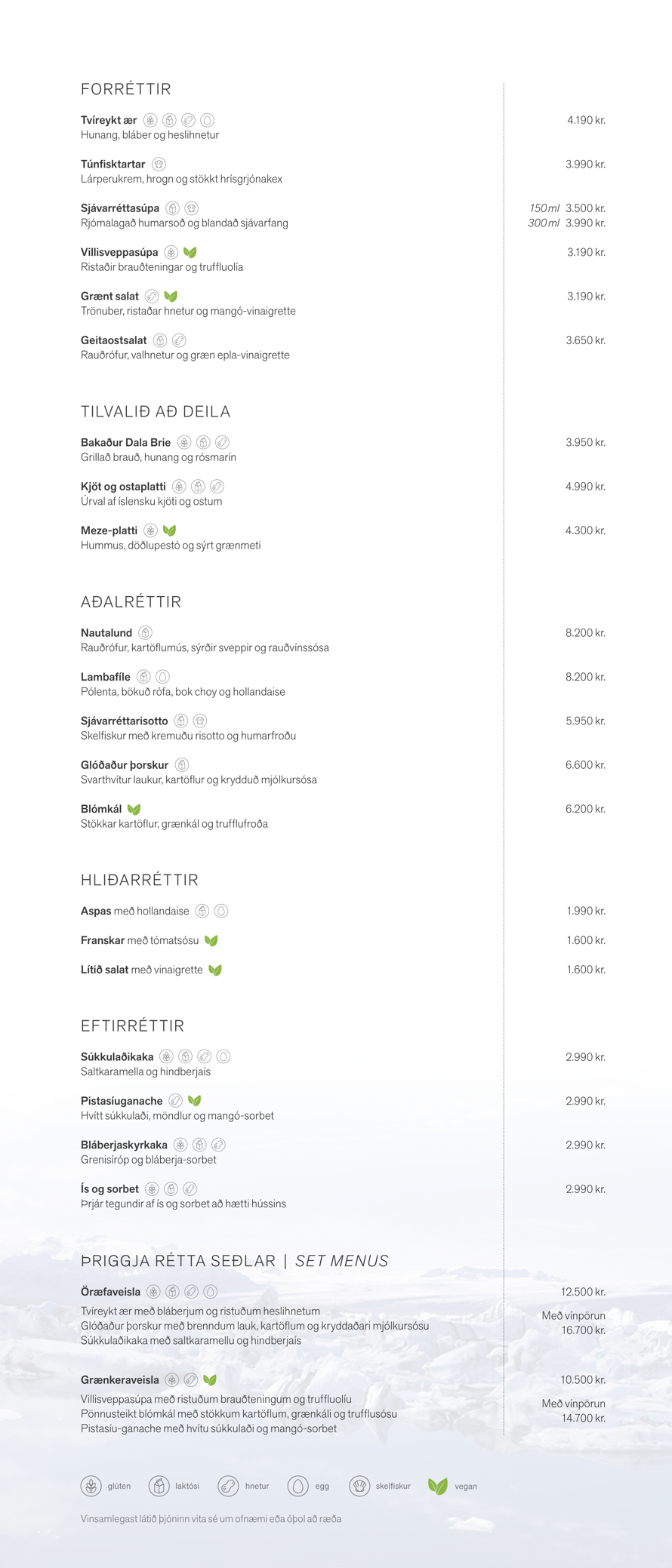Click the shellfish icon beside Túnfisktartar
Screen dimensions: 672x1568
[x=159, y=164]
